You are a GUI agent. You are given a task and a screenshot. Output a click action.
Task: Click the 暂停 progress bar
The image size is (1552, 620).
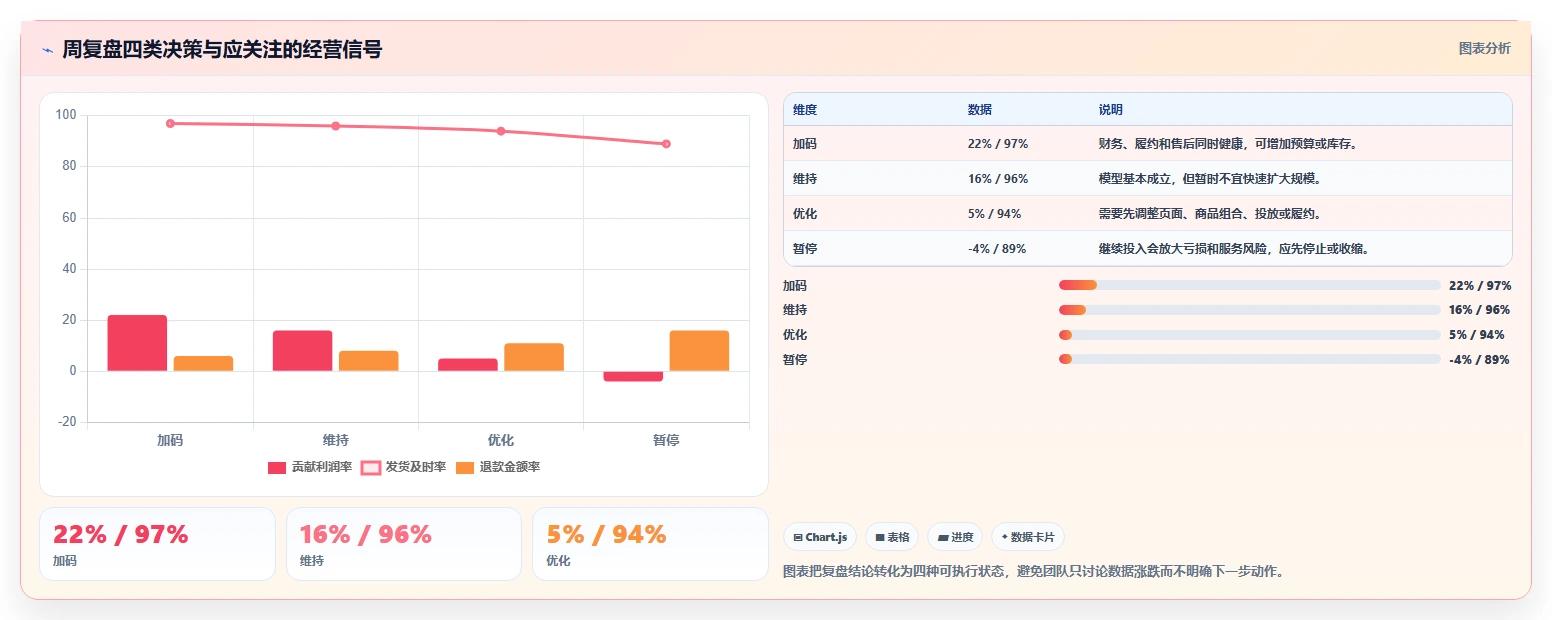pyautogui.click(x=1249, y=359)
